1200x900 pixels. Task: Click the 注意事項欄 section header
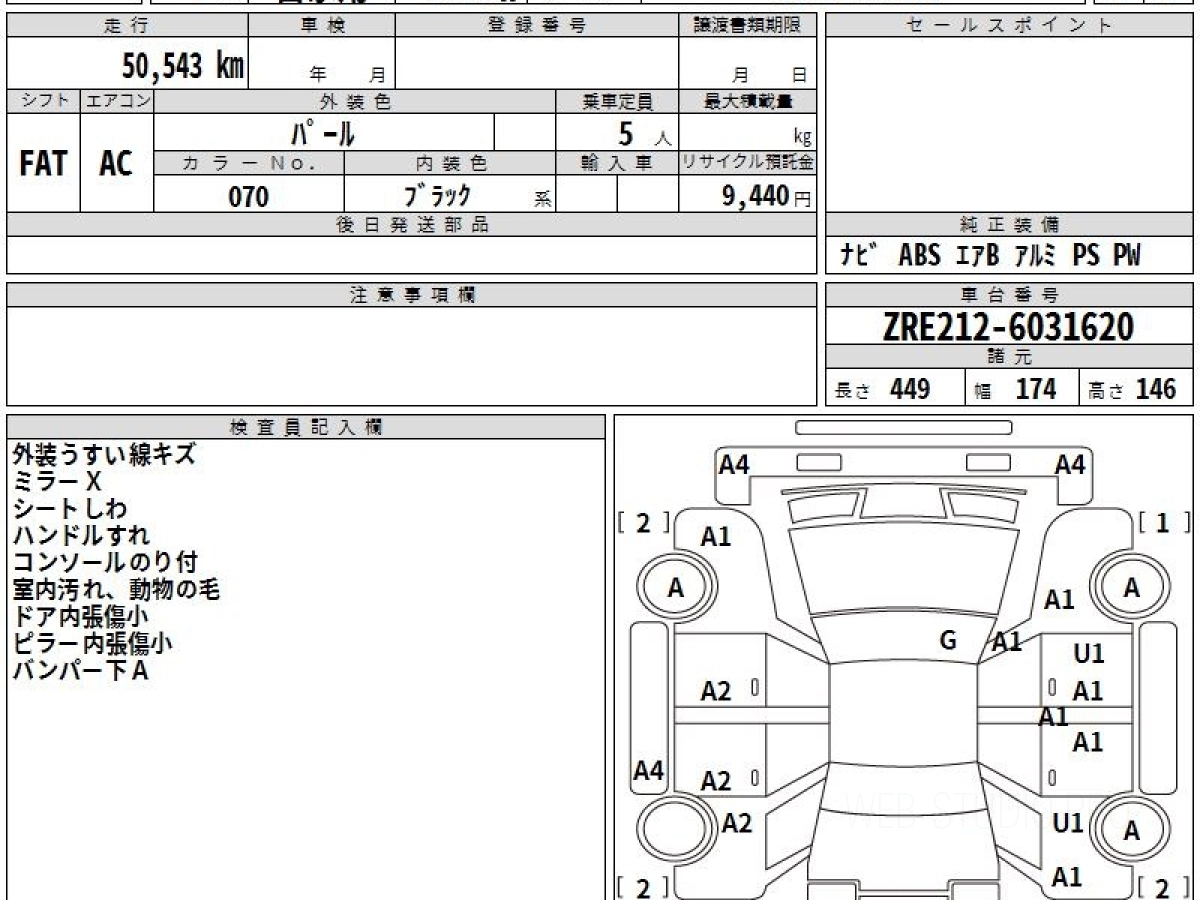(412, 295)
